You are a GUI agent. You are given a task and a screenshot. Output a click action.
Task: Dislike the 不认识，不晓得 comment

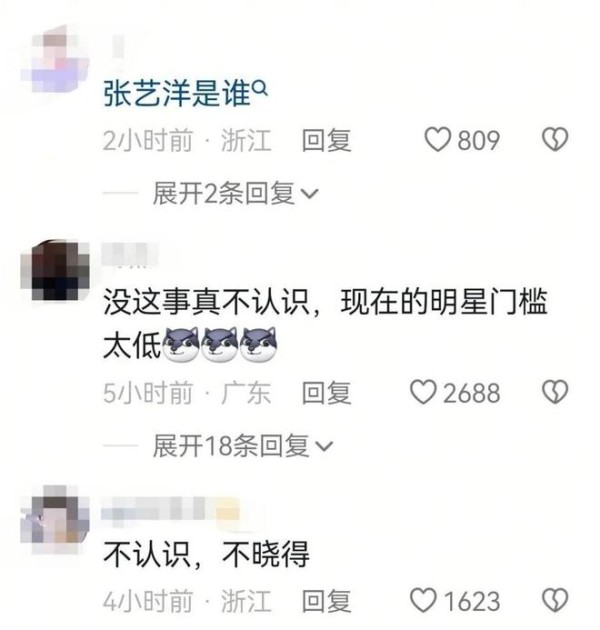(555, 600)
